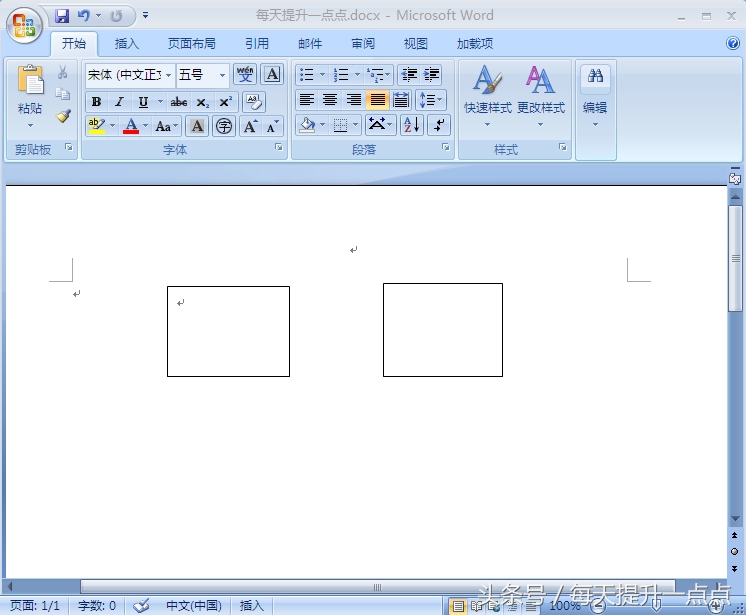Increase paragraph indent
Viewport: 746px width, 615px height.
[432, 75]
